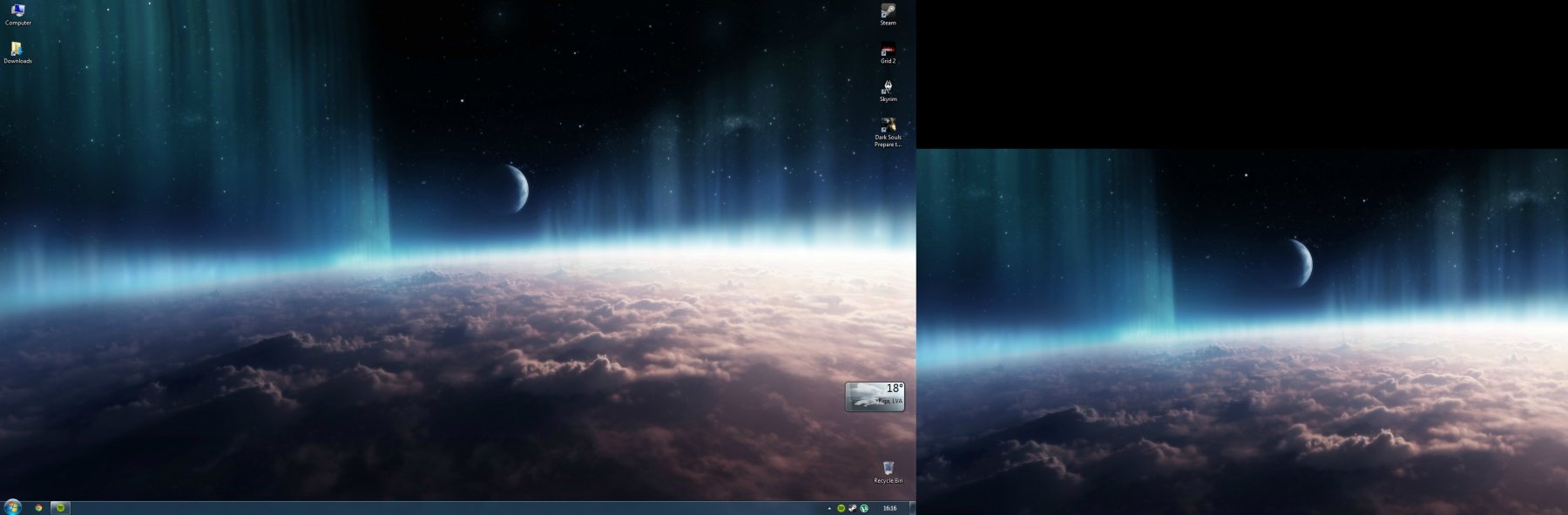
Task: Open the taskbar clock showing 16:16
Action: click(889, 508)
